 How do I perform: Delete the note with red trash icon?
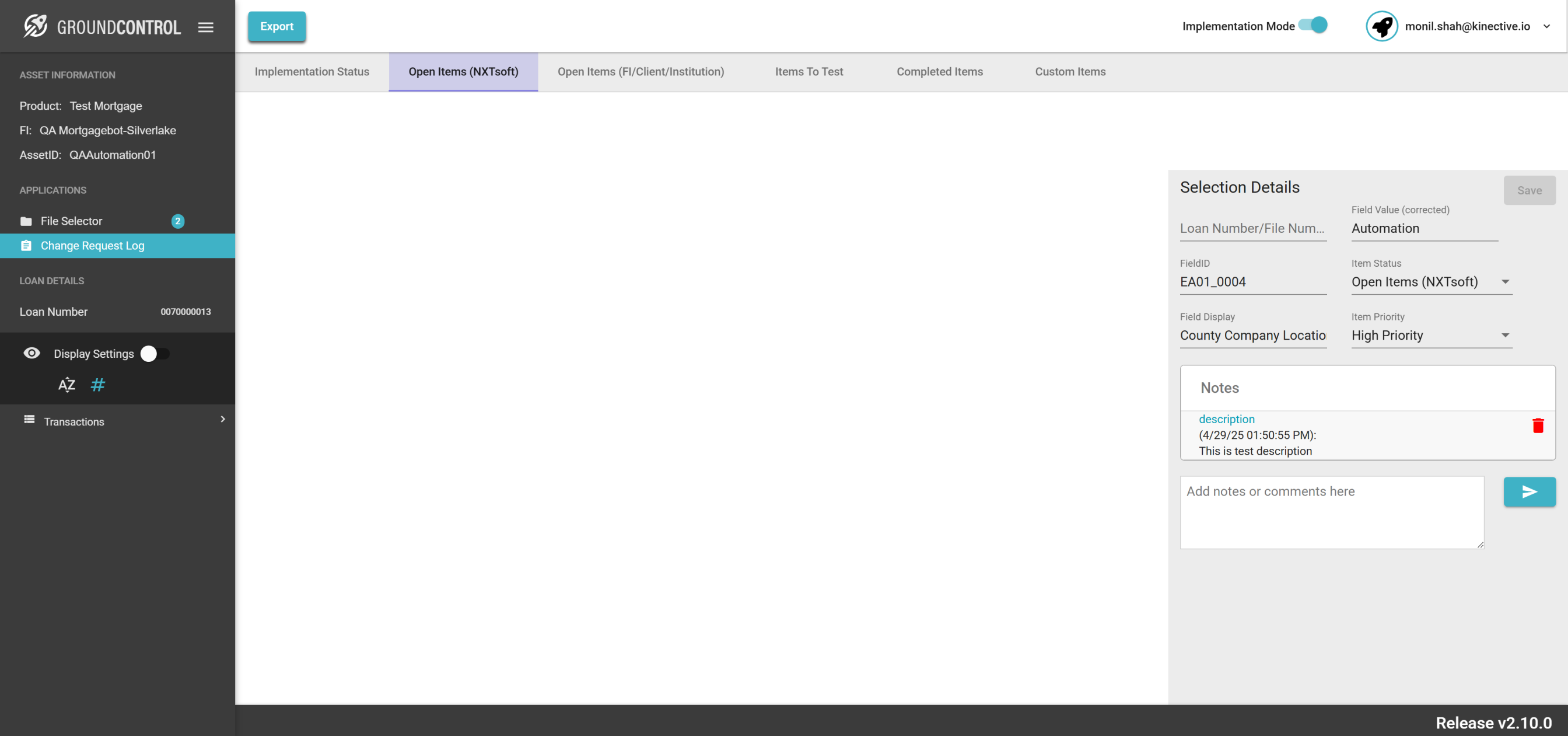1538,425
